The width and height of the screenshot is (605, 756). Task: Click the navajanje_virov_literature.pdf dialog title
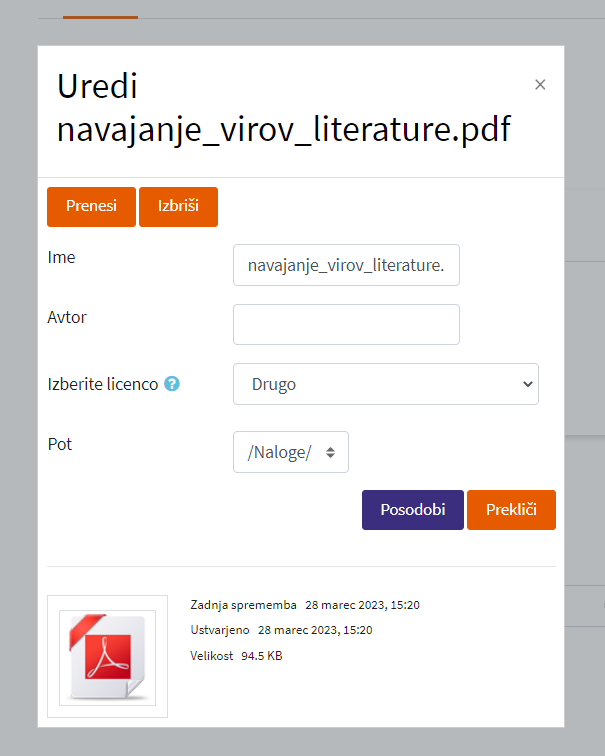(x=283, y=129)
